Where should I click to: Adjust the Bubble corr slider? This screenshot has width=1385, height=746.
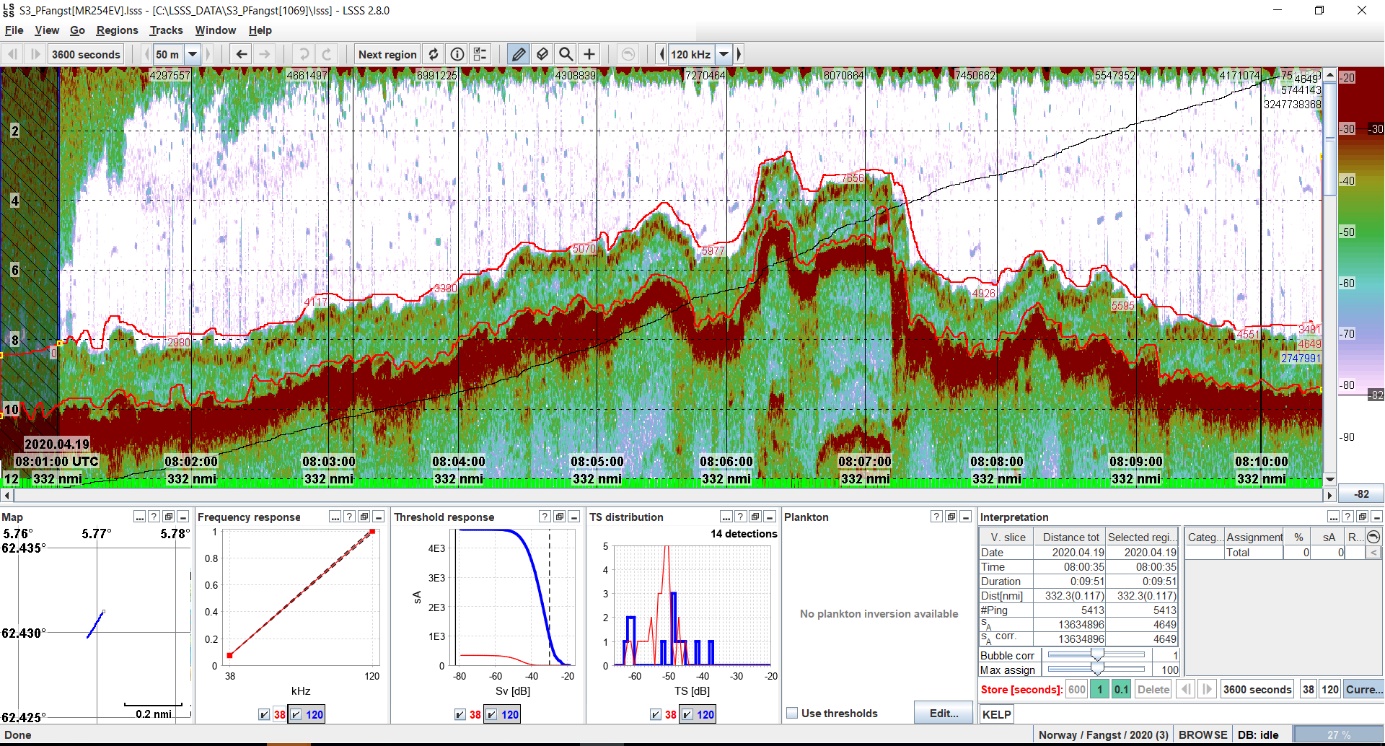point(1097,654)
